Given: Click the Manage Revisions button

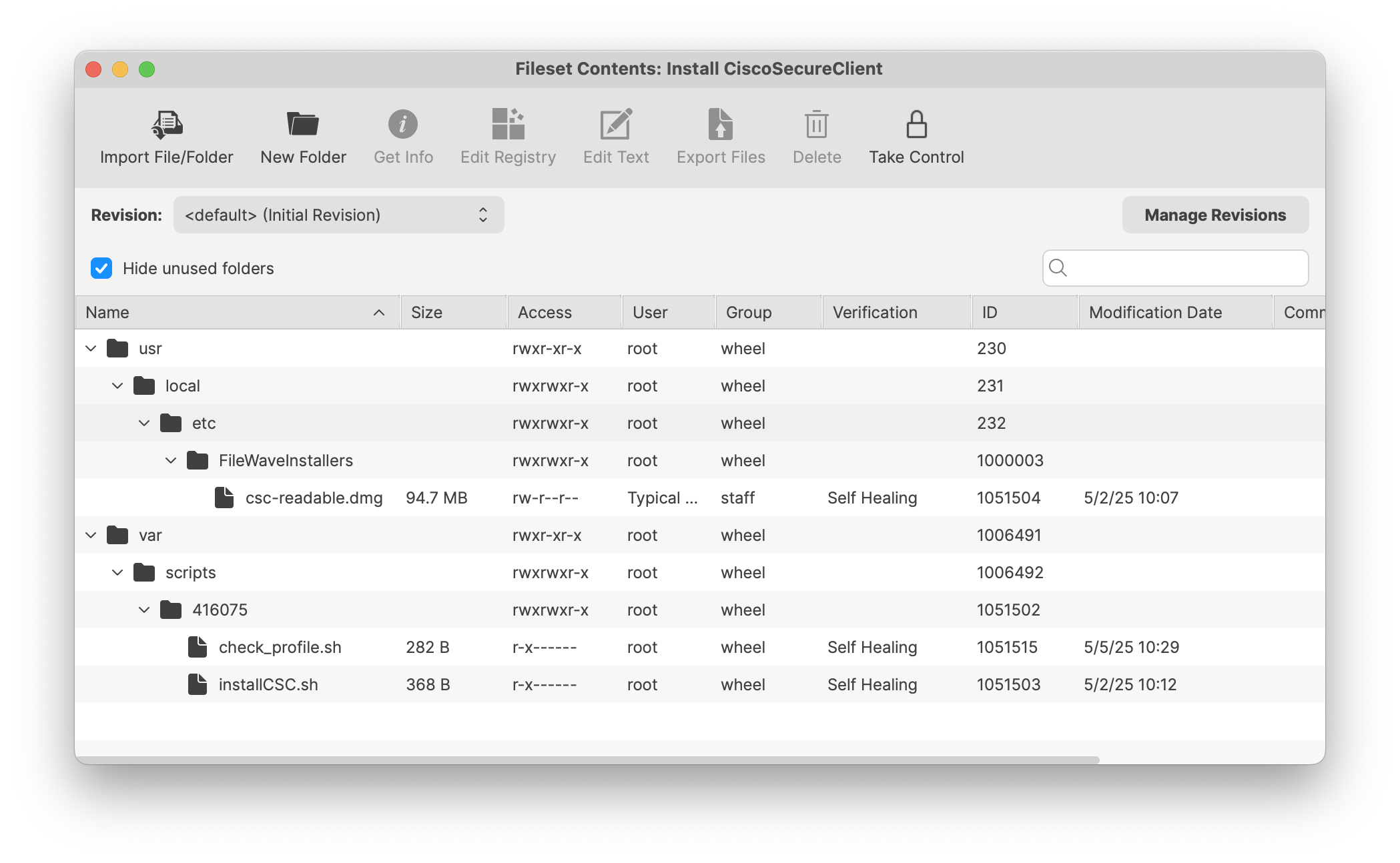Looking at the screenshot, I should (x=1215, y=215).
